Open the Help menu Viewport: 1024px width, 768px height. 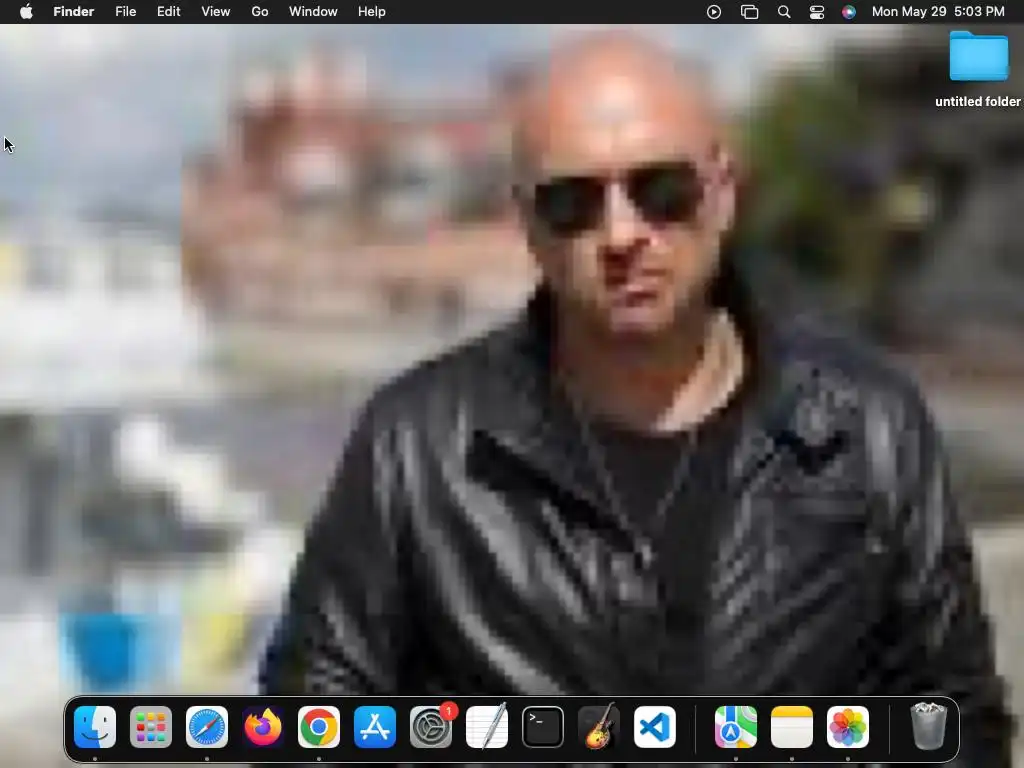click(x=372, y=12)
